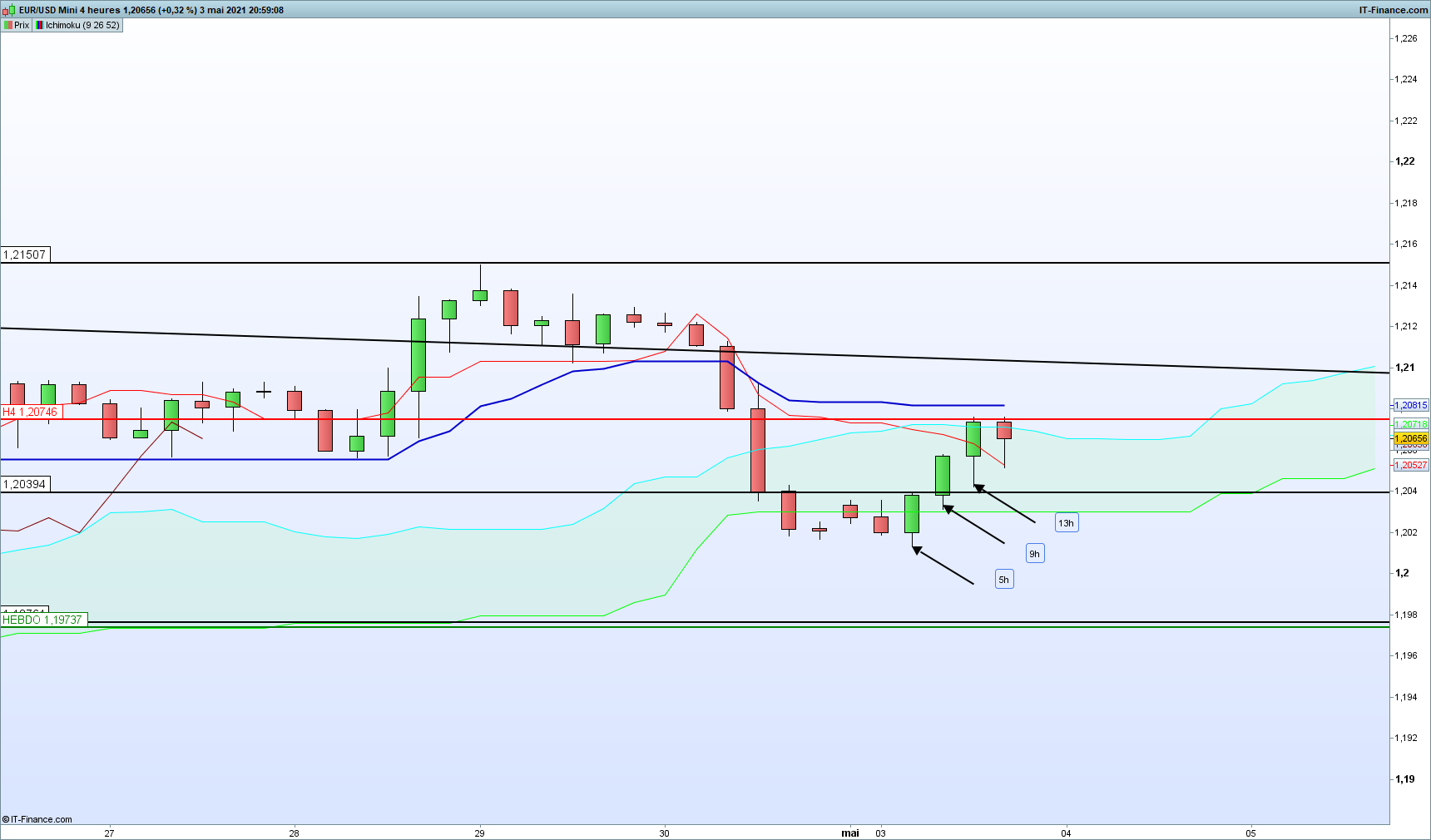Viewport: 1431px width, 840px height.
Task: Select the HEBDO 1,19737 level label
Action: pyautogui.click(x=42, y=620)
